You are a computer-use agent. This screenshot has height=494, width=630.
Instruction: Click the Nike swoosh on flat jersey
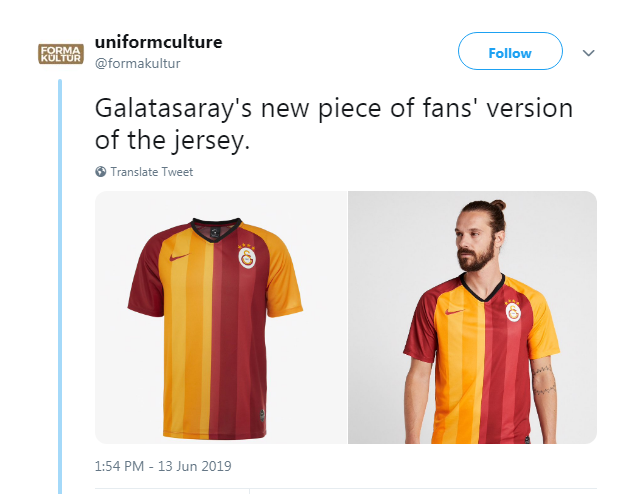179,257
